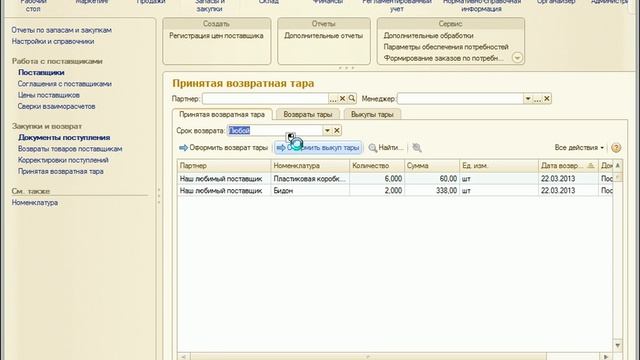Open Принятая возвратная тара in the sidebar
Viewport: 640px width, 360px height.
coord(61,172)
